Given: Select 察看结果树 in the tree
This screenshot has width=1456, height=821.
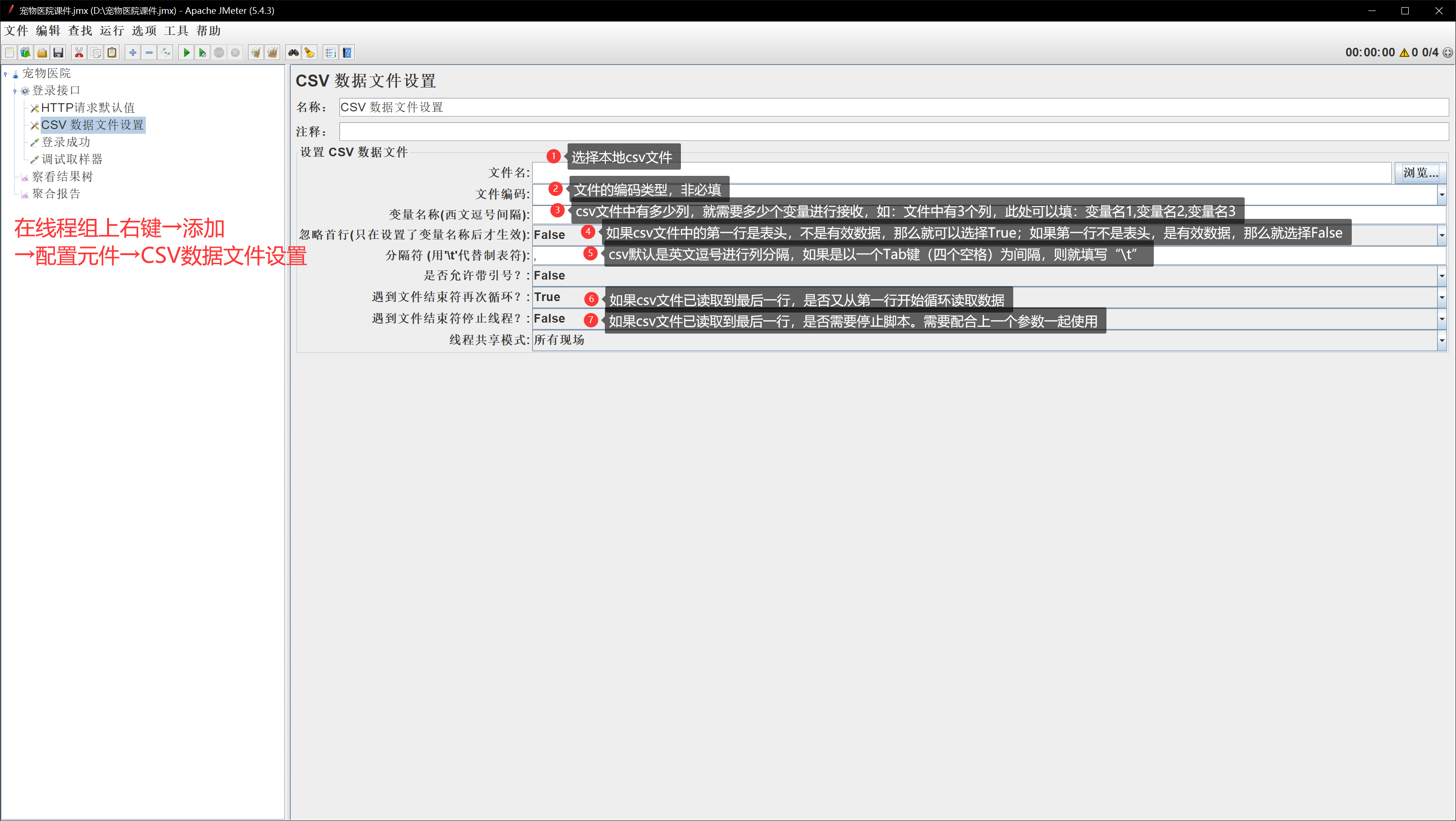Looking at the screenshot, I should click(x=62, y=177).
